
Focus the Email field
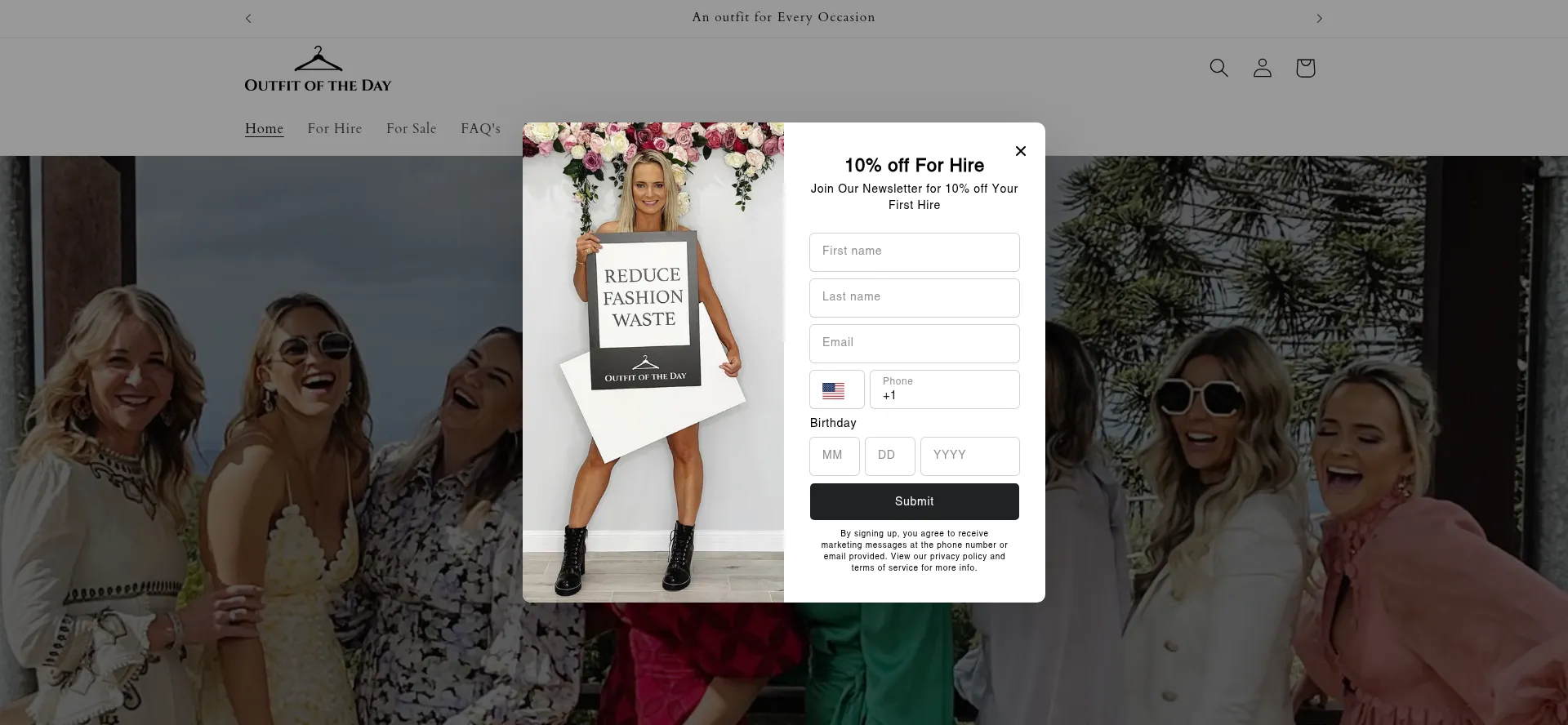tap(914, 344)
